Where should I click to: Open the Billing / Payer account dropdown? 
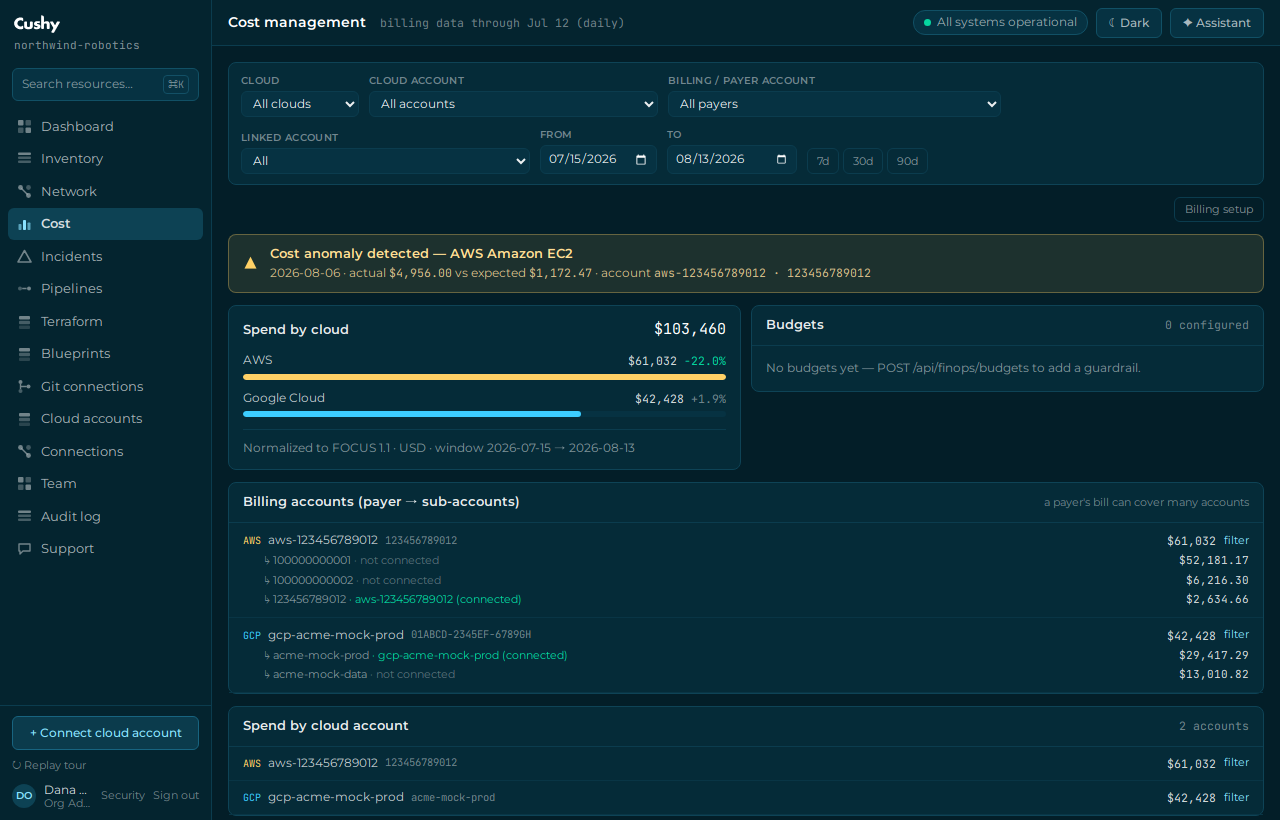(x=834, y=104)
